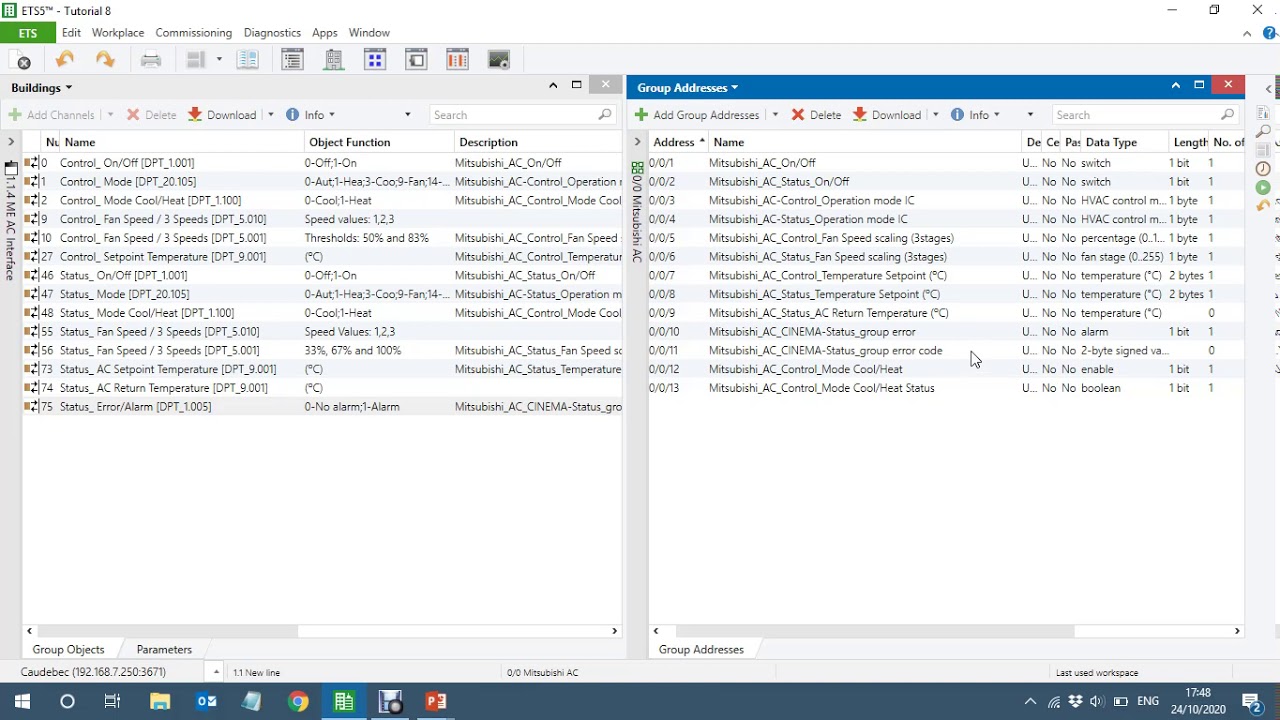Click the magnifier in Group Addresses search box
This screenshot has height=720, width=1280.
click(x=1227, y=115)
